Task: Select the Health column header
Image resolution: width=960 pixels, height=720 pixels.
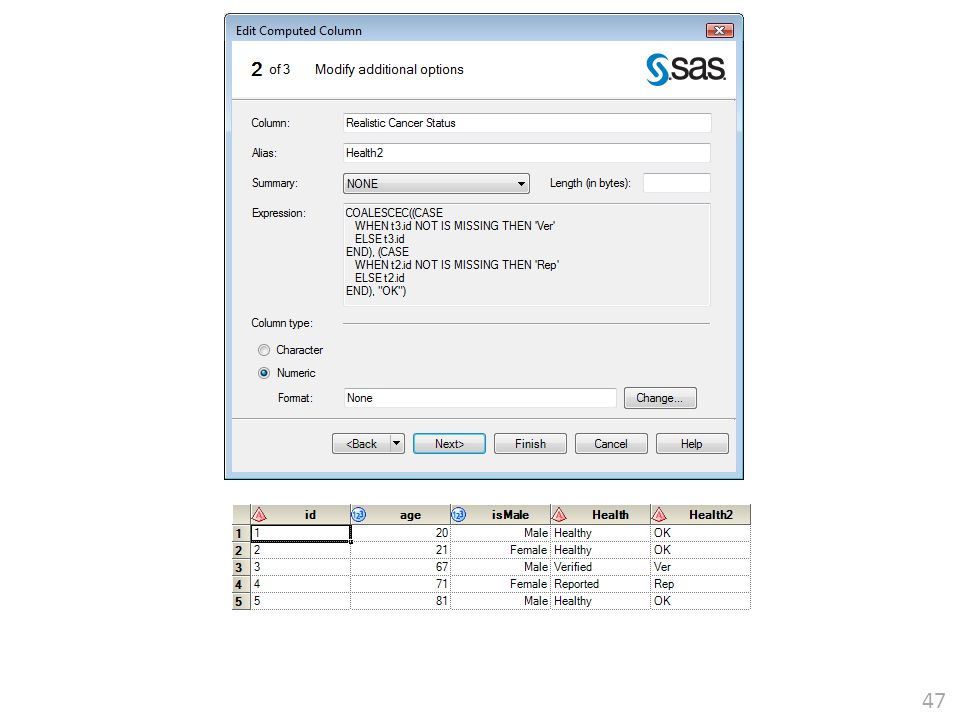Action: [x=600, y=515]
